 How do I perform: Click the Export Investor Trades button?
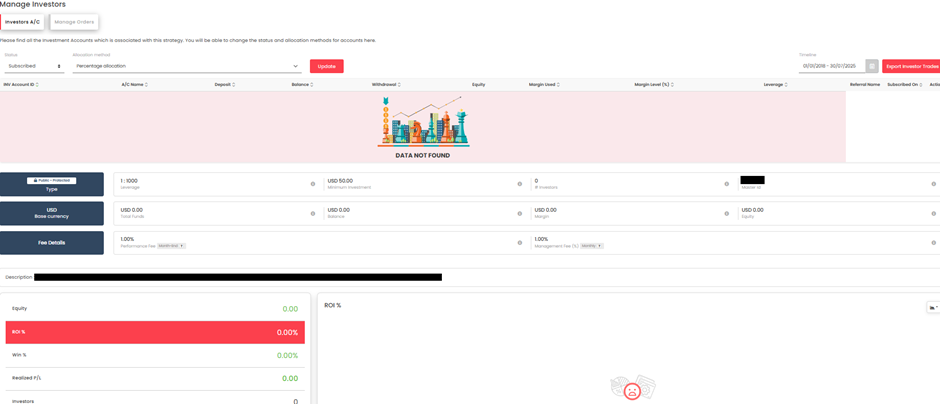(911, 66)
